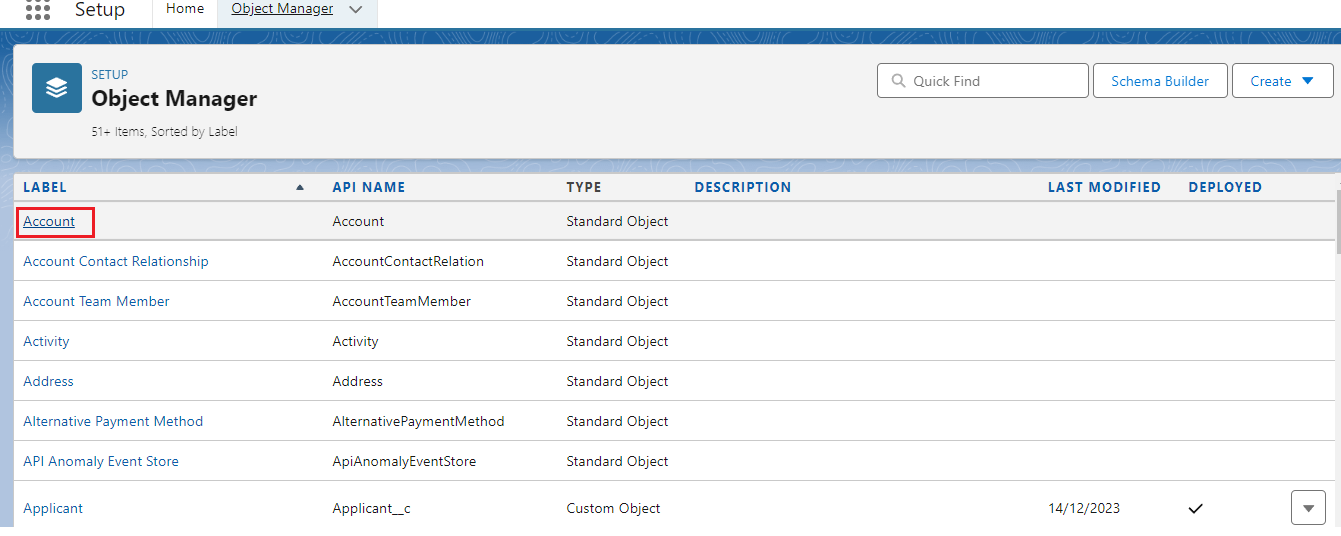Open the Applicant row actions dropdown
Image resolution: width=1341 pixels, height=536 pixels.
tap(1308, 508)
